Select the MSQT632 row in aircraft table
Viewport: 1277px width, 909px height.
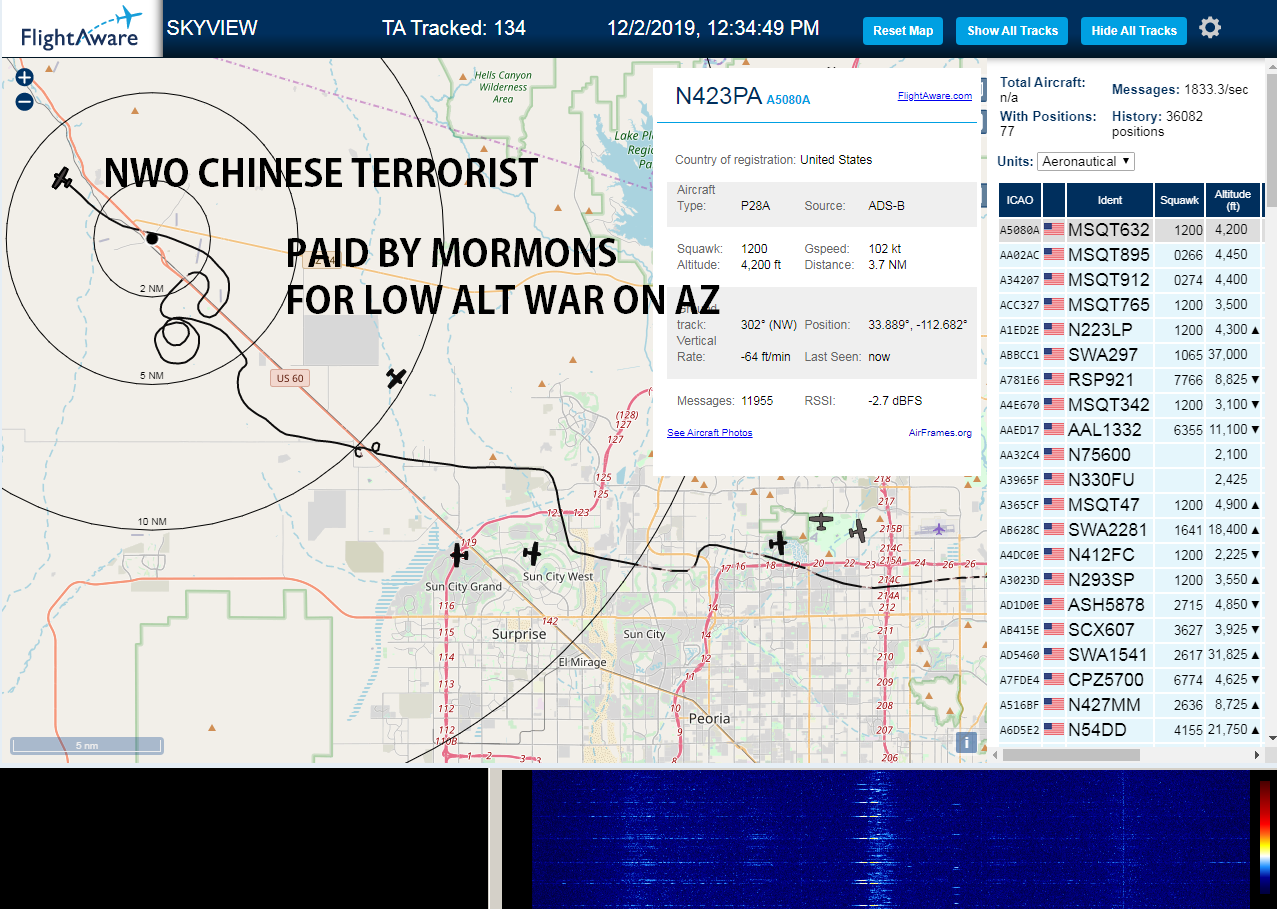pos(1130,230)
